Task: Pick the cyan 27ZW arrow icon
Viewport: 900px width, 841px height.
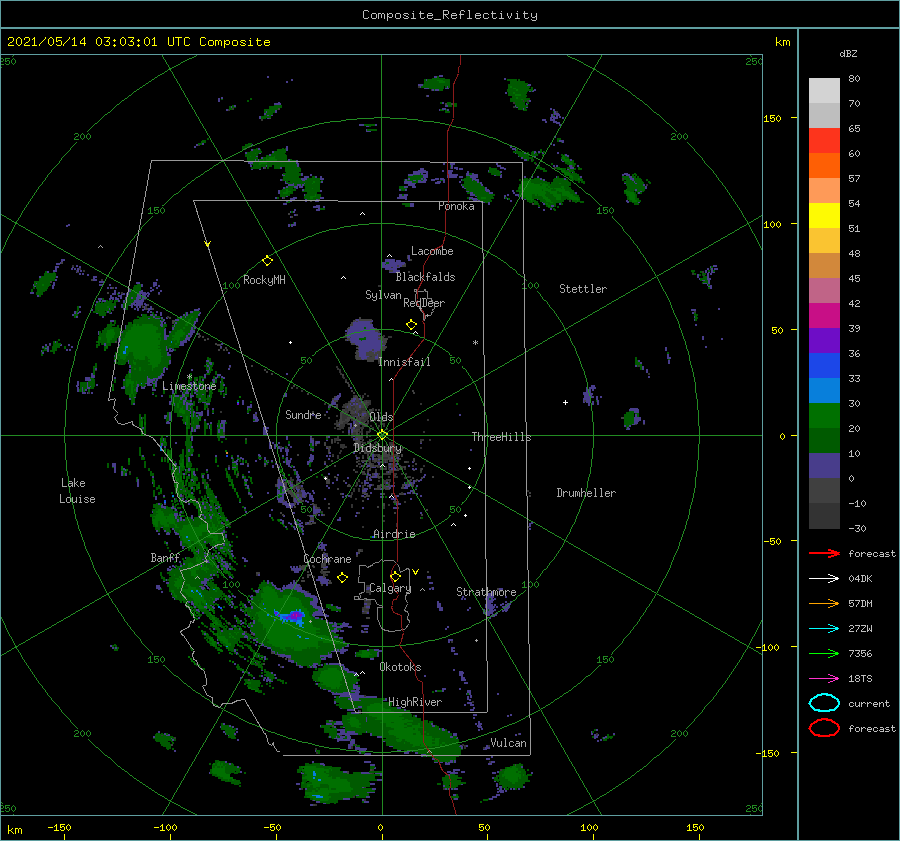Action: coord(824,629)
